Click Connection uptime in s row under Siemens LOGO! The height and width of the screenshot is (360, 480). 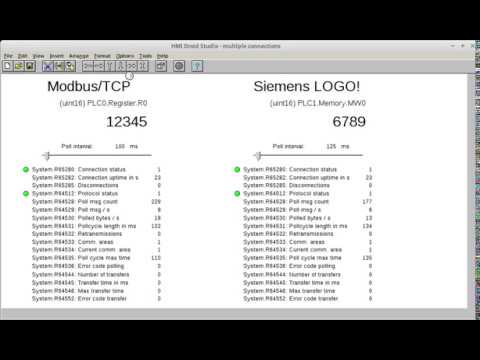pos(308,177)
